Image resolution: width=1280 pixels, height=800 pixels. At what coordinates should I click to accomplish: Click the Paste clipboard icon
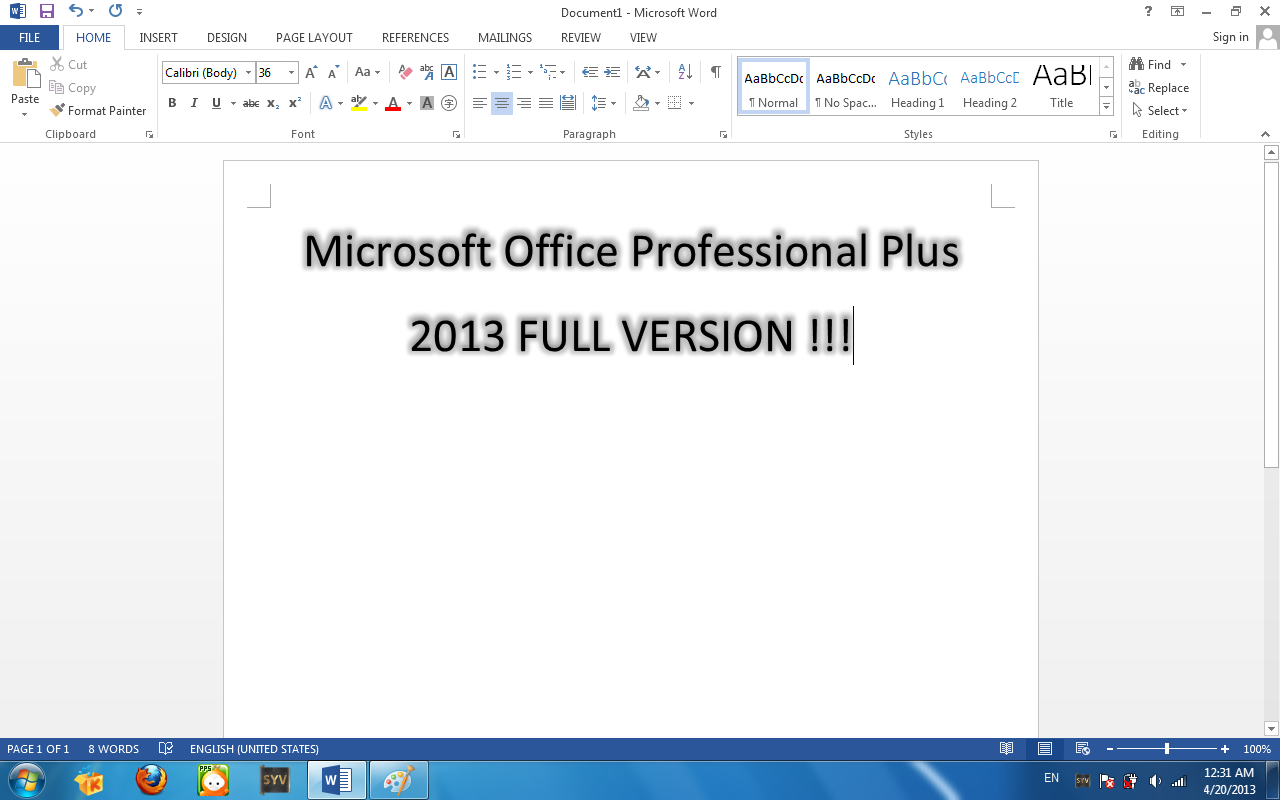point(25,74)
